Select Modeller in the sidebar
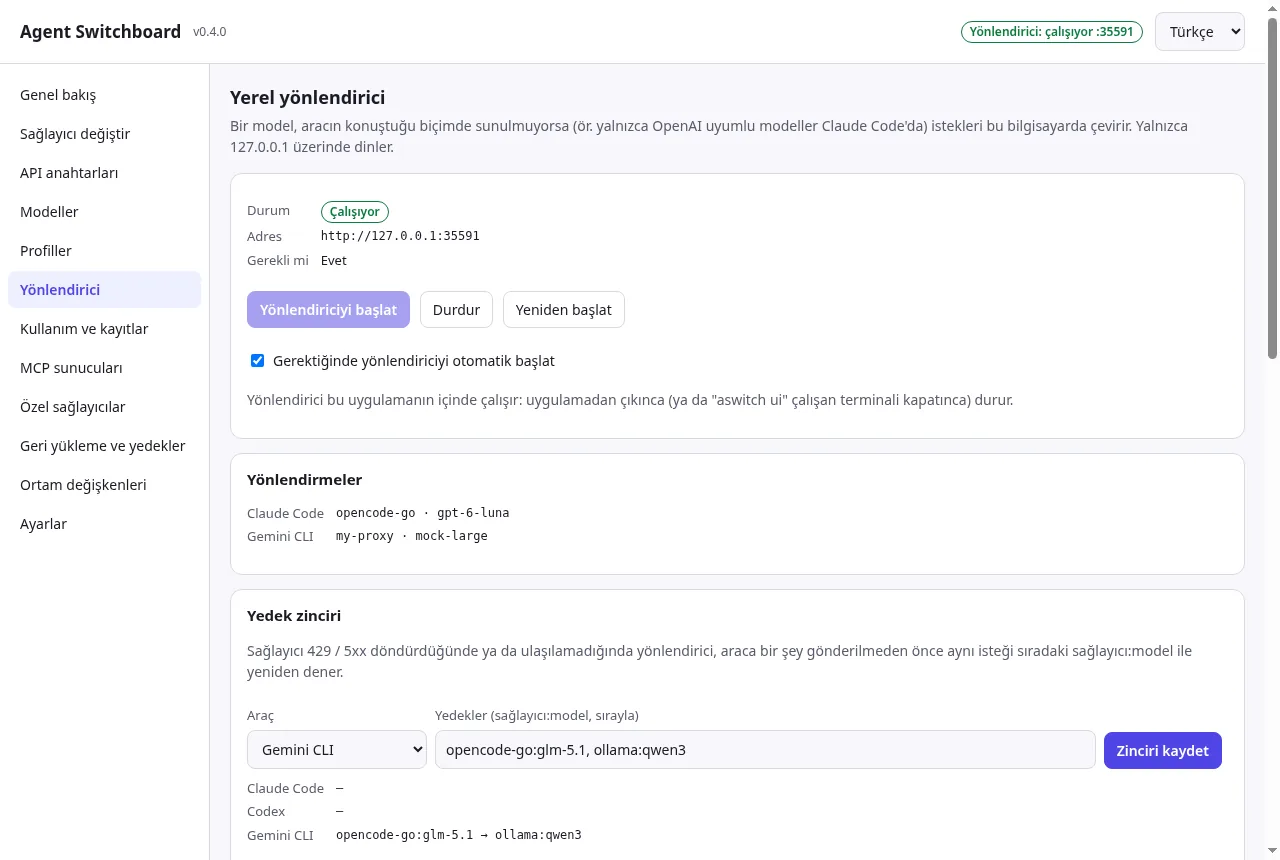 click(104, 212)
